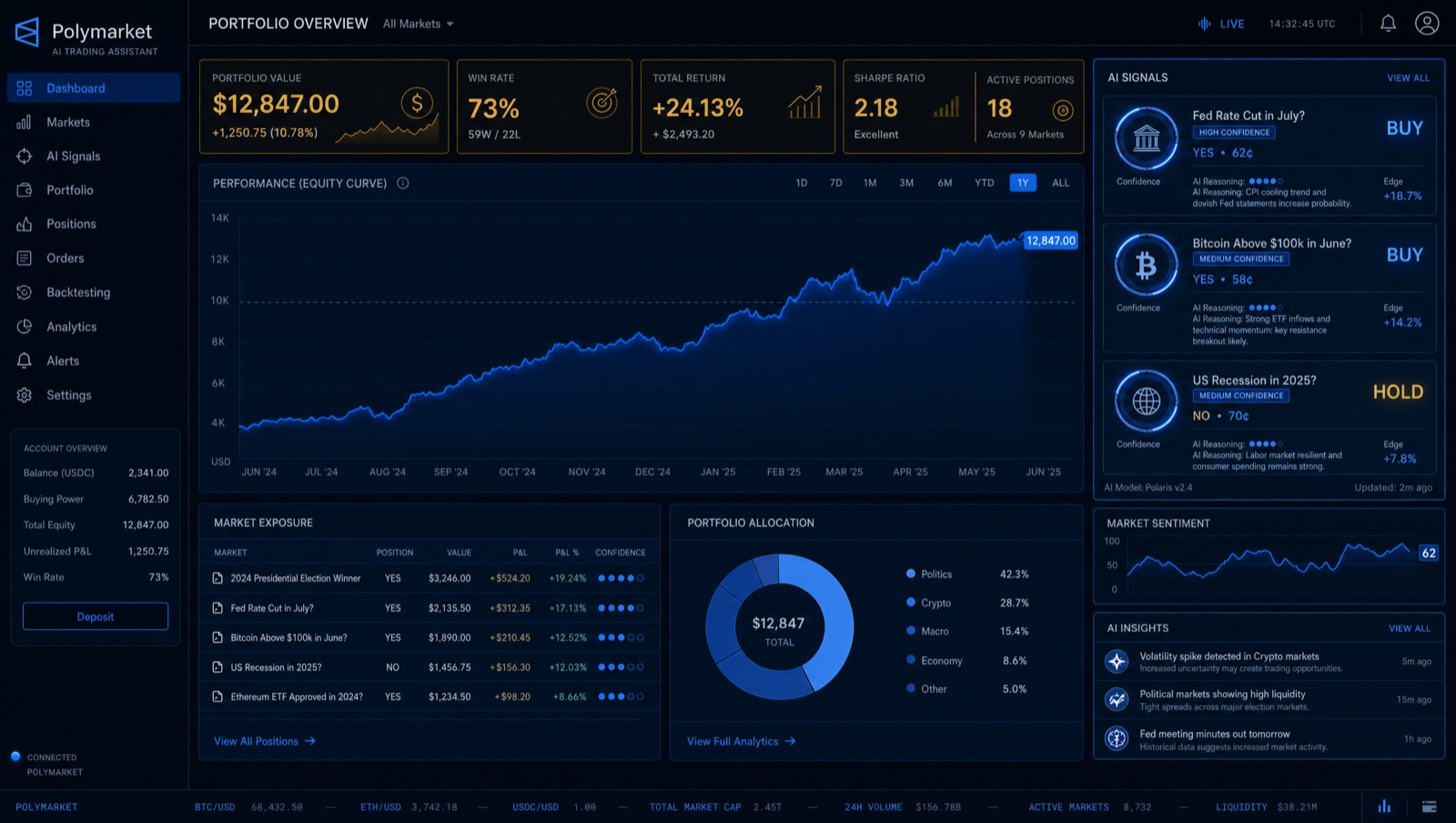Click the Political markets insight icon

(x=1117, y=699)
